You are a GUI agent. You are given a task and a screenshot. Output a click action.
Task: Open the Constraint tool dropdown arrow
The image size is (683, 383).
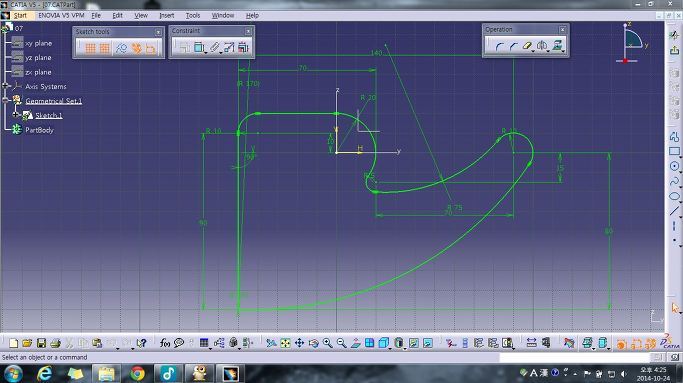[x=205, y=52]
